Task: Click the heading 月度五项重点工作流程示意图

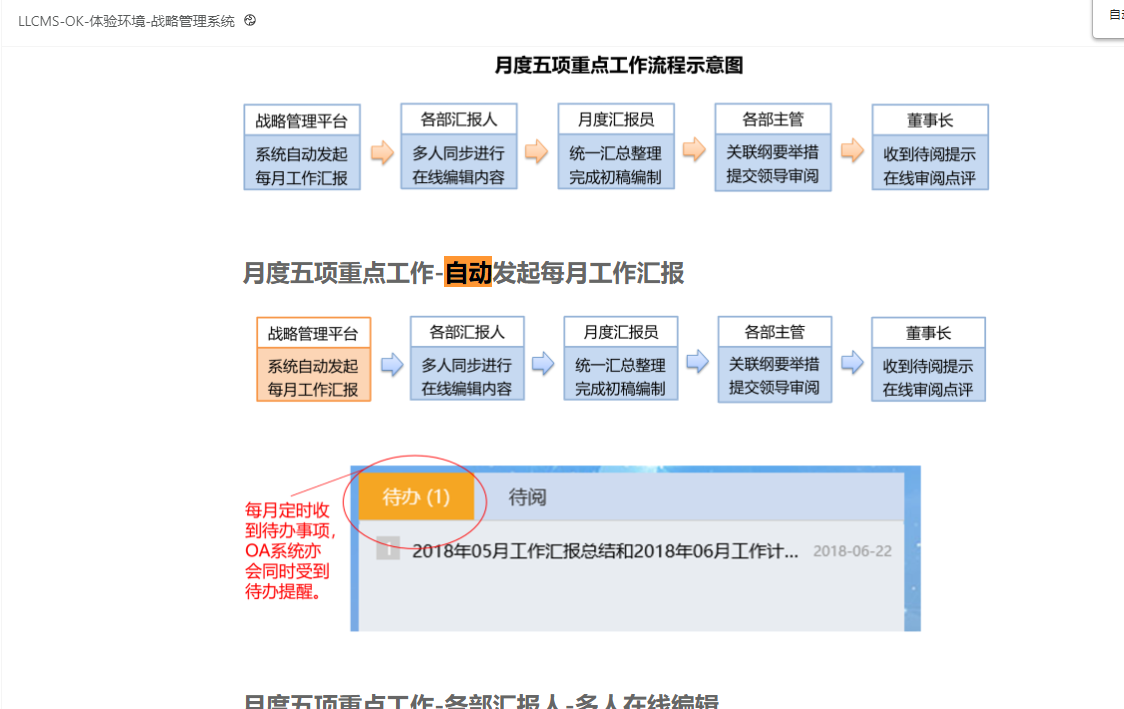Action: (x=619, y=65)
